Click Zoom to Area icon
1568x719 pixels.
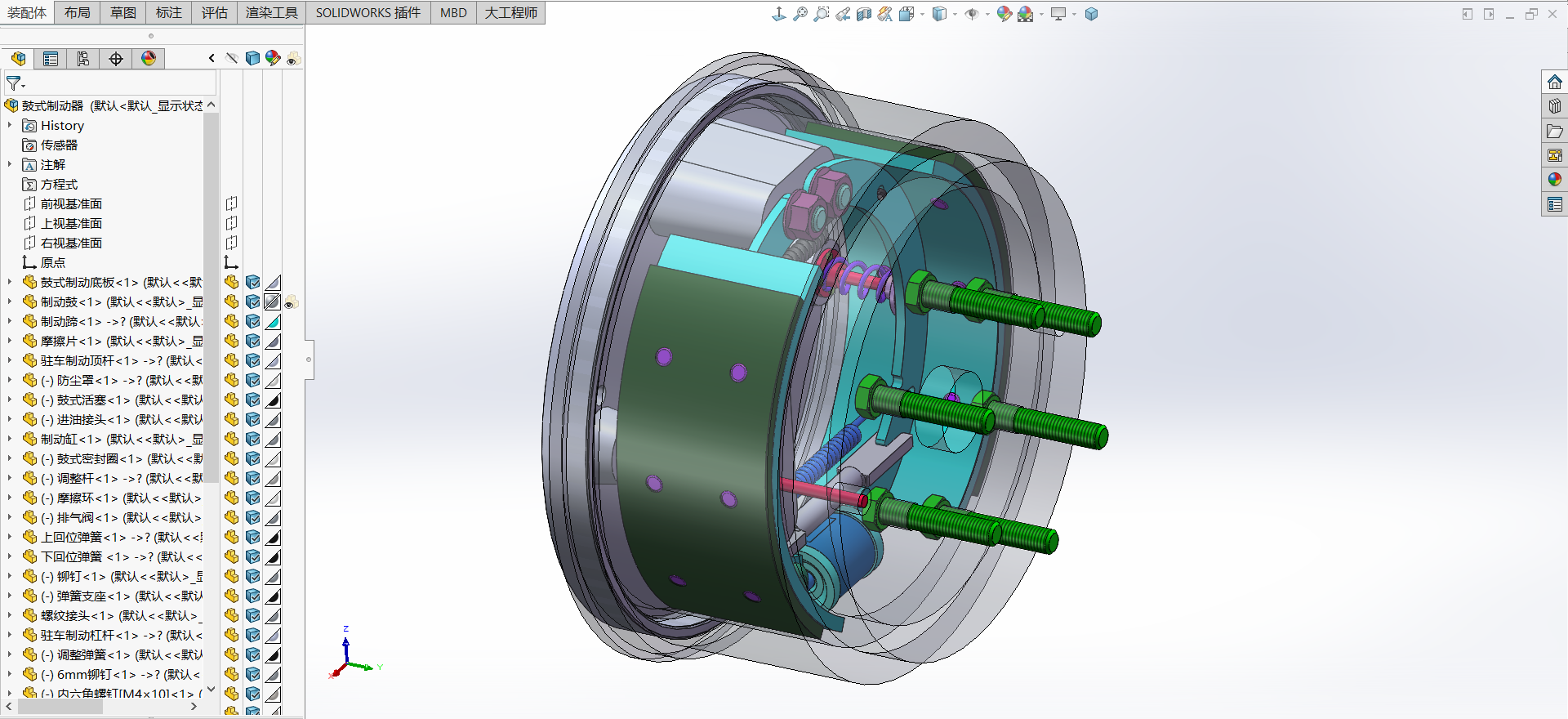coord(822,14)
